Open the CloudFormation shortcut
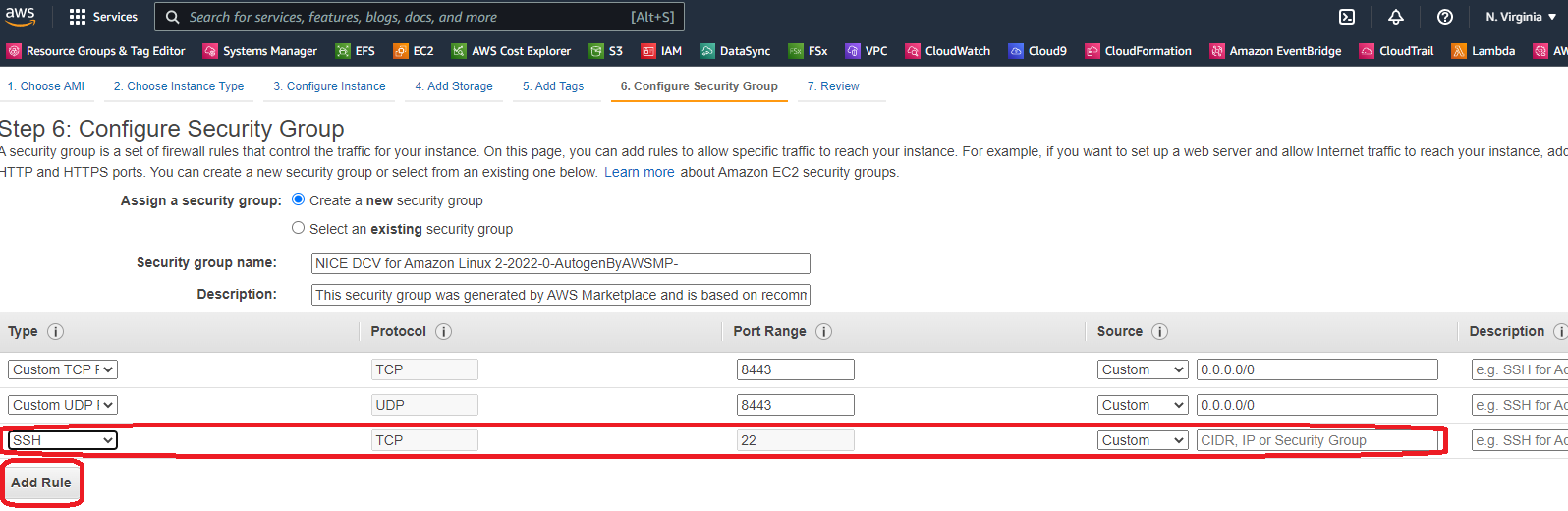This screenshot has width=1568, height=511. pyautogui.click(x=1138, y=51)
